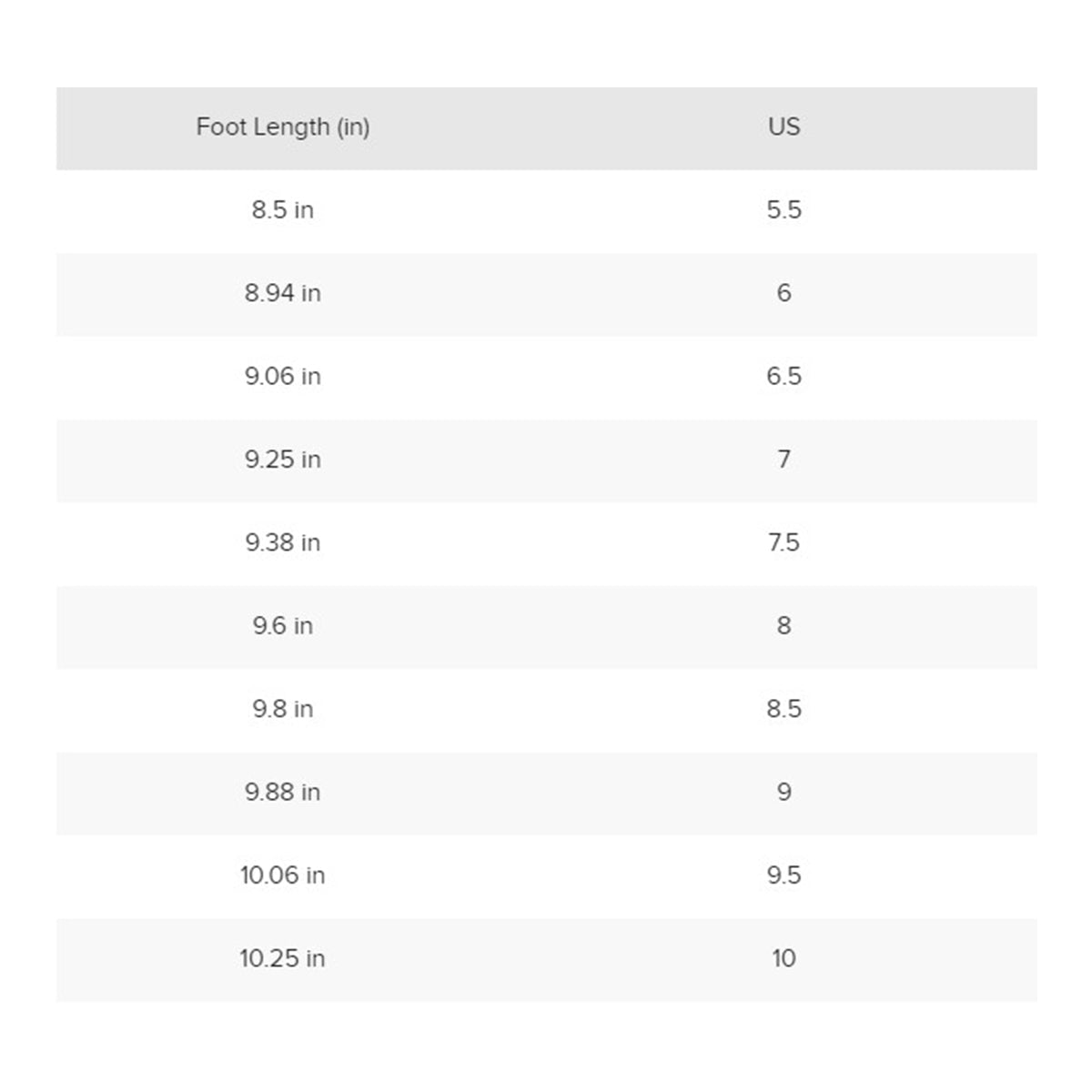Select US size 8.5 value
The height and width of the screenshot is (1092, 1092).
point(784,709)
